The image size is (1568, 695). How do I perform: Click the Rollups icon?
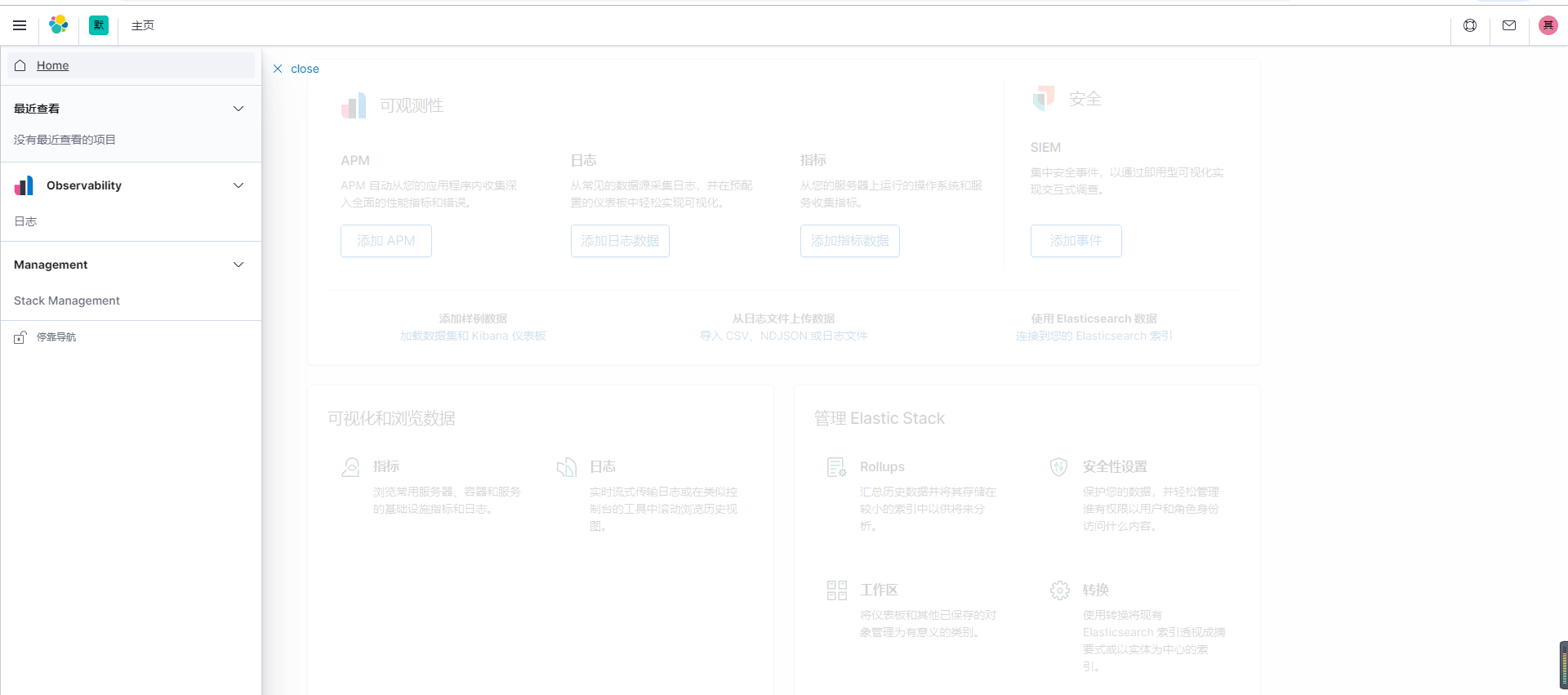[x=837, y=467]
